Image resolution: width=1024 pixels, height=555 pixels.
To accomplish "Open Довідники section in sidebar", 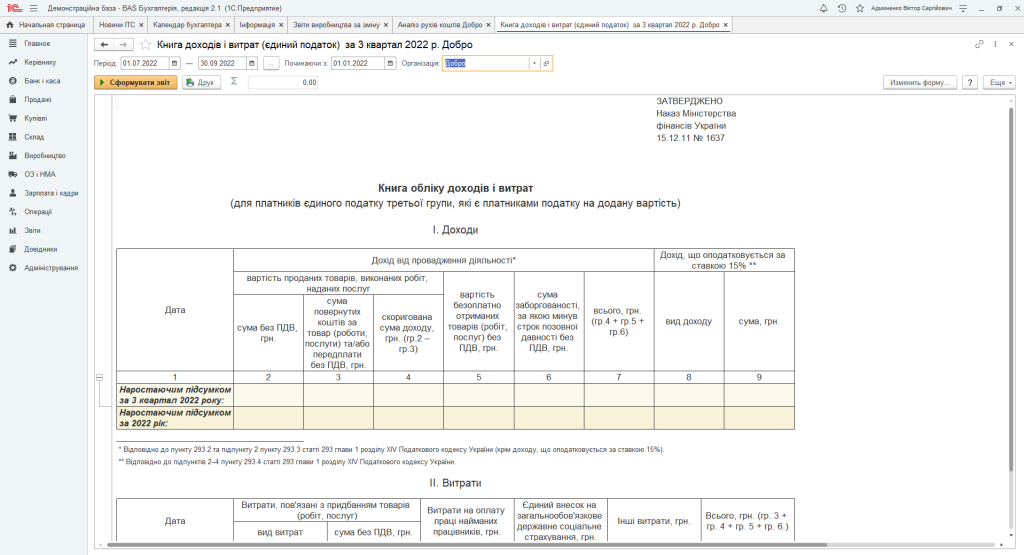I will [40, 249].
